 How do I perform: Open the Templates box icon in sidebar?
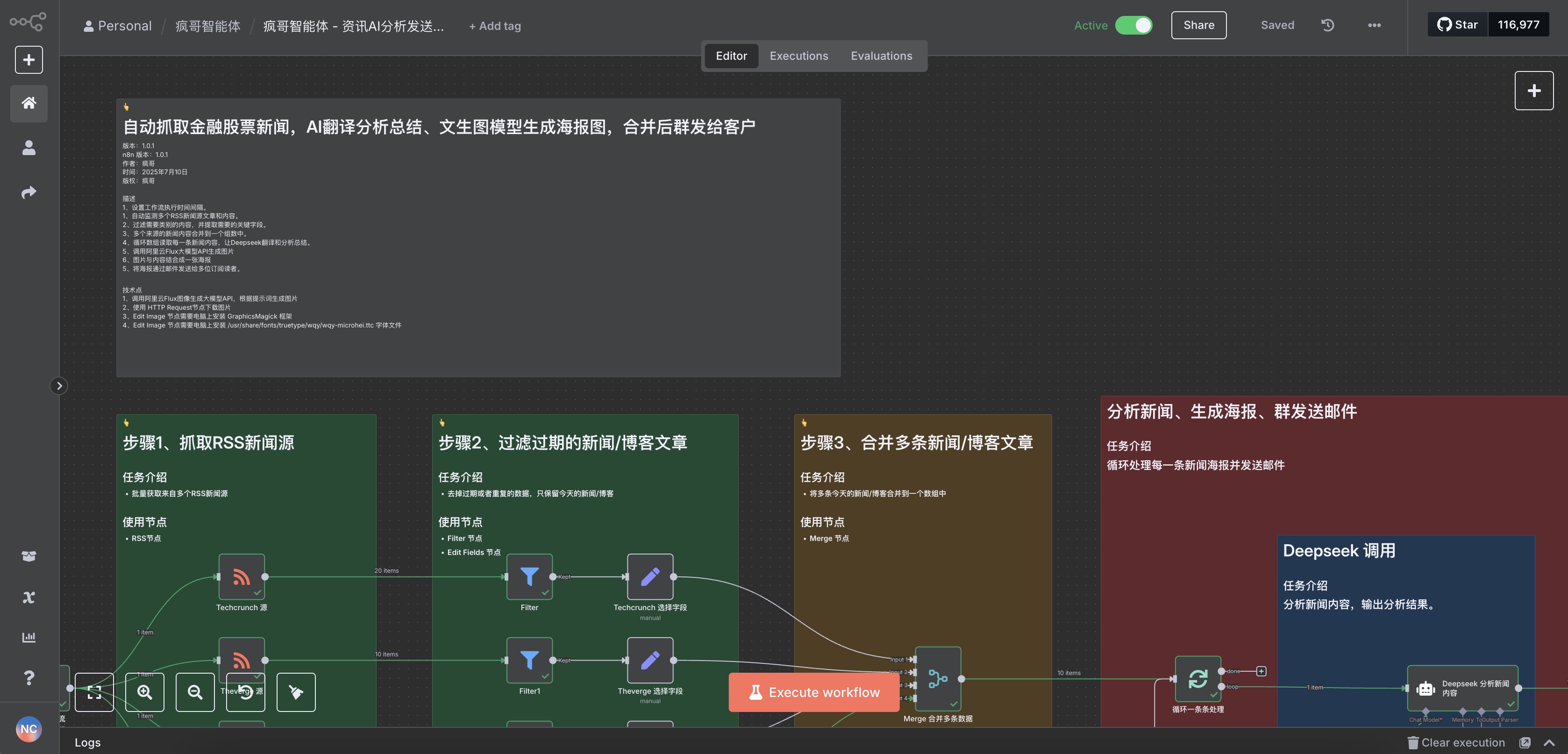(x=29, y=556)
